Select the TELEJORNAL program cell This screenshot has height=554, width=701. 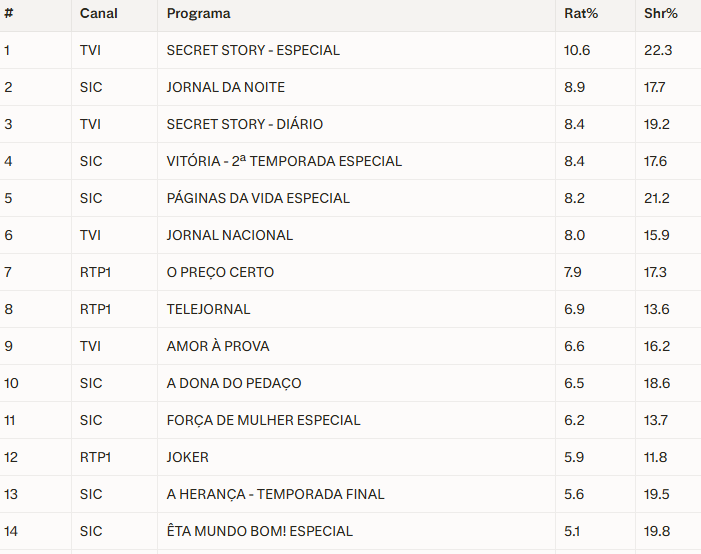208,309
